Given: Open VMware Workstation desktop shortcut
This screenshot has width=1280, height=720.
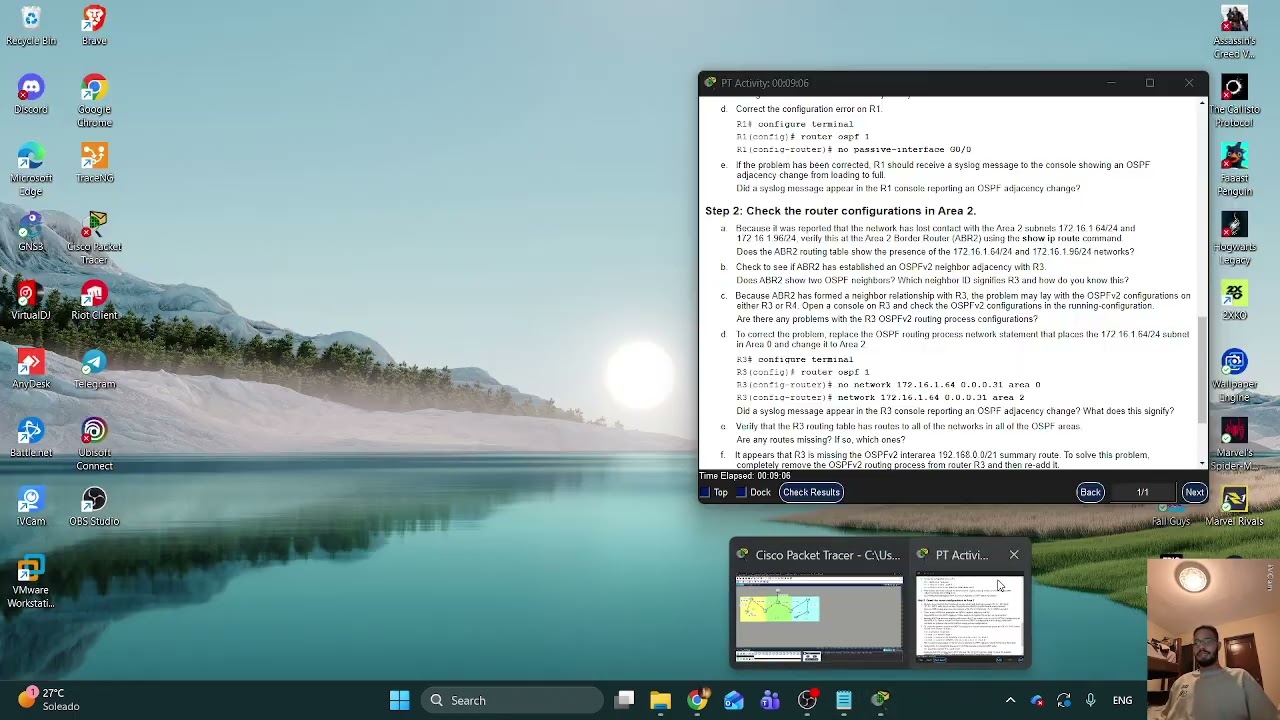Looking at the screenshot, I should [x=31, y=583].
